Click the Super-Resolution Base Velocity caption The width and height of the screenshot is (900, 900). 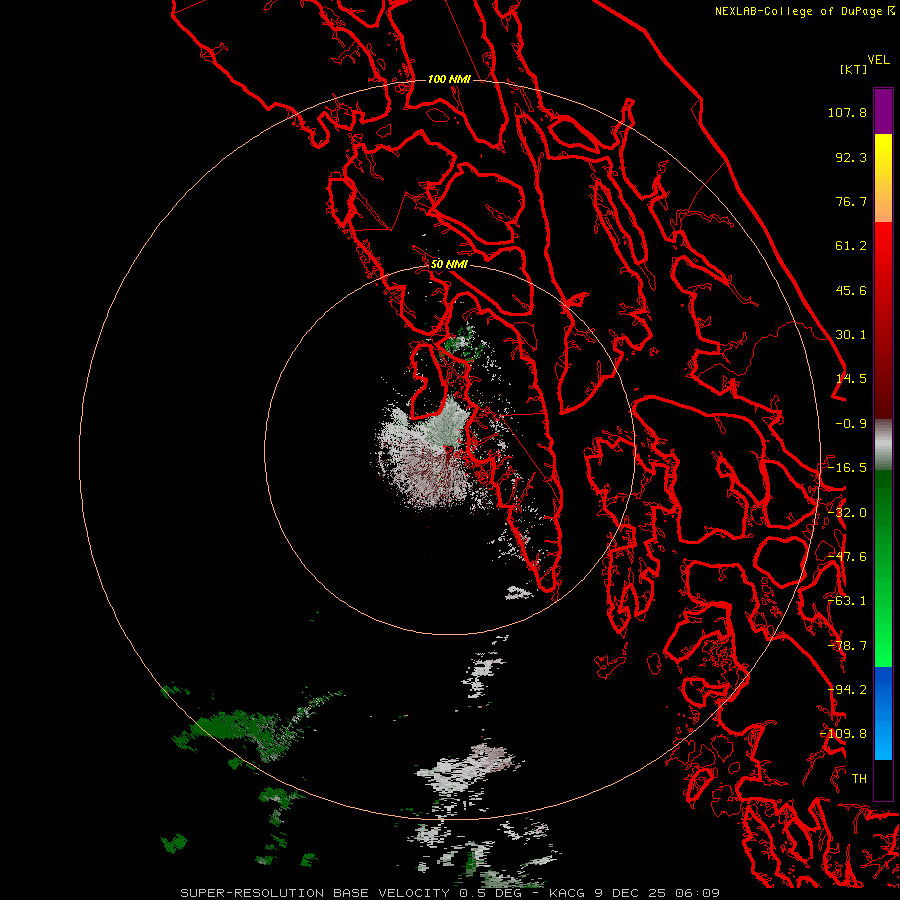[450, 893]
